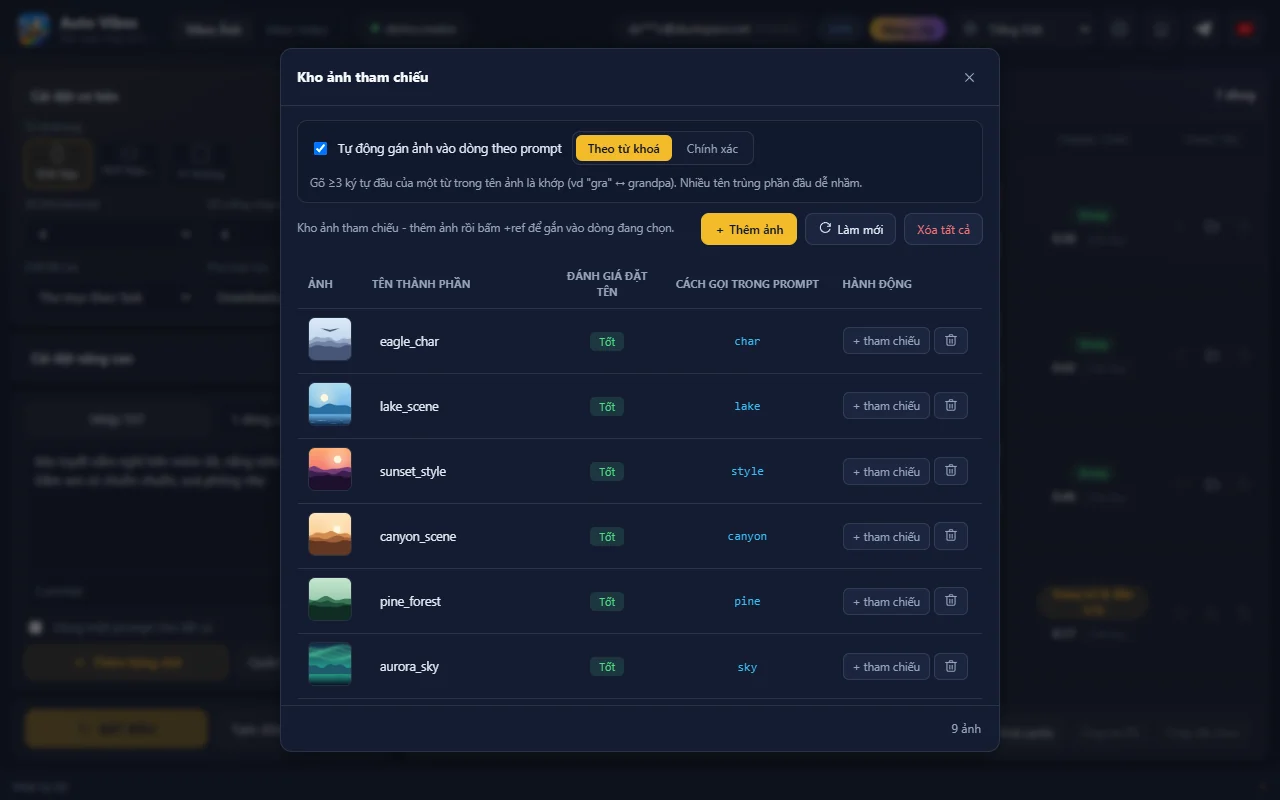Image resolution: width=1280 pixels, height=800 pixels.
Task: Click the "canyon" prompt keyword
Action: (x=747, y=536)
